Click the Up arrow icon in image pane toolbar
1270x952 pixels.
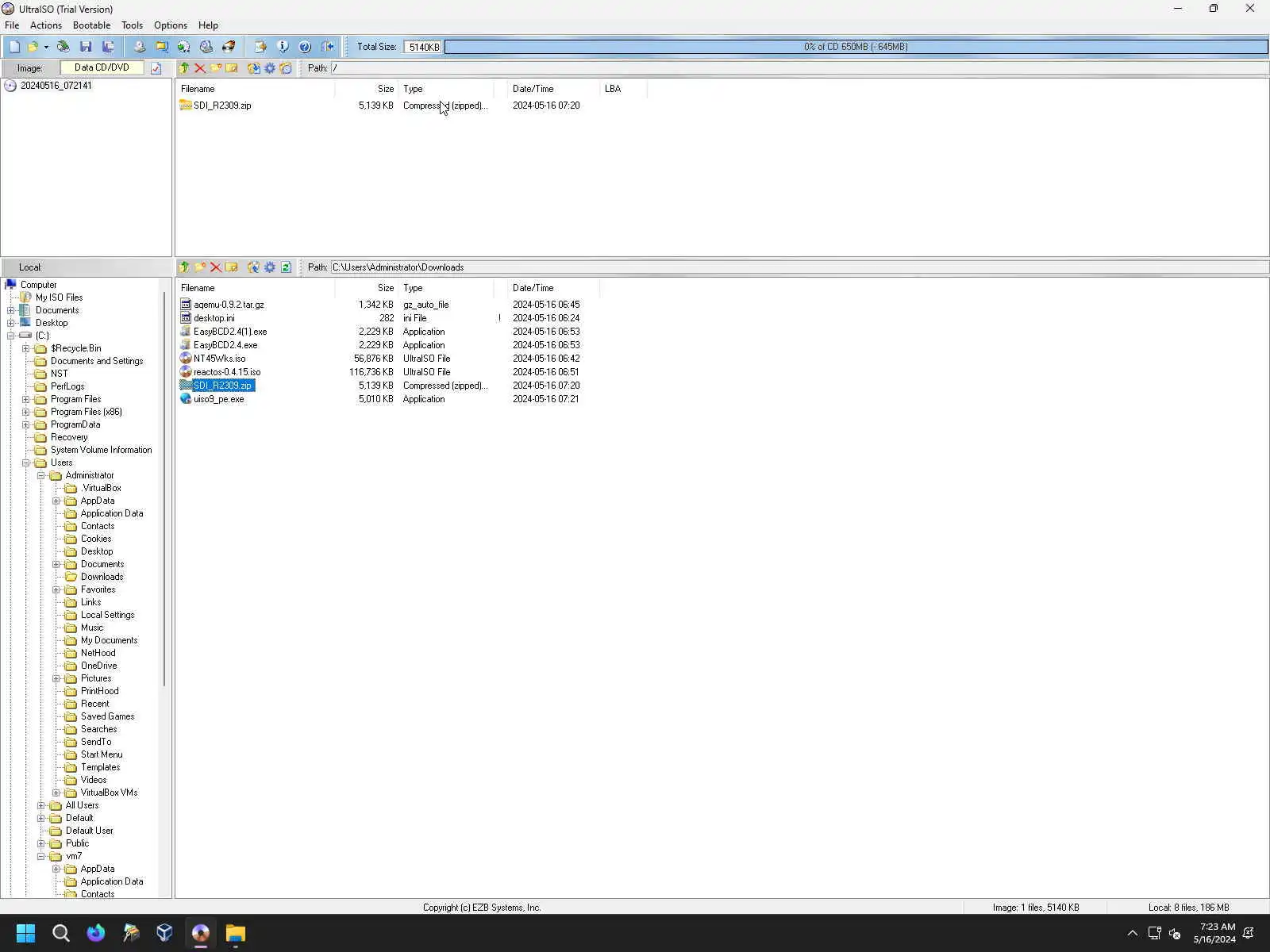pyautogui.click(x=184, y=68)
